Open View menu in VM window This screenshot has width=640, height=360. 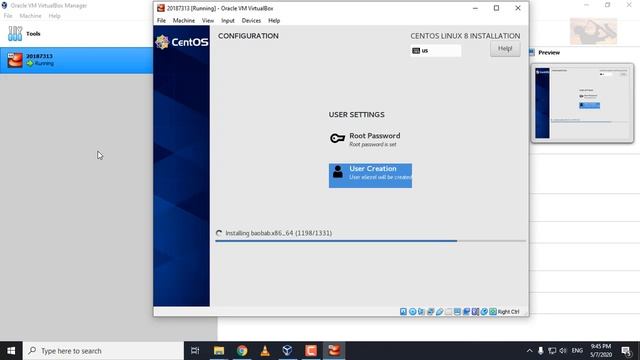208,20
